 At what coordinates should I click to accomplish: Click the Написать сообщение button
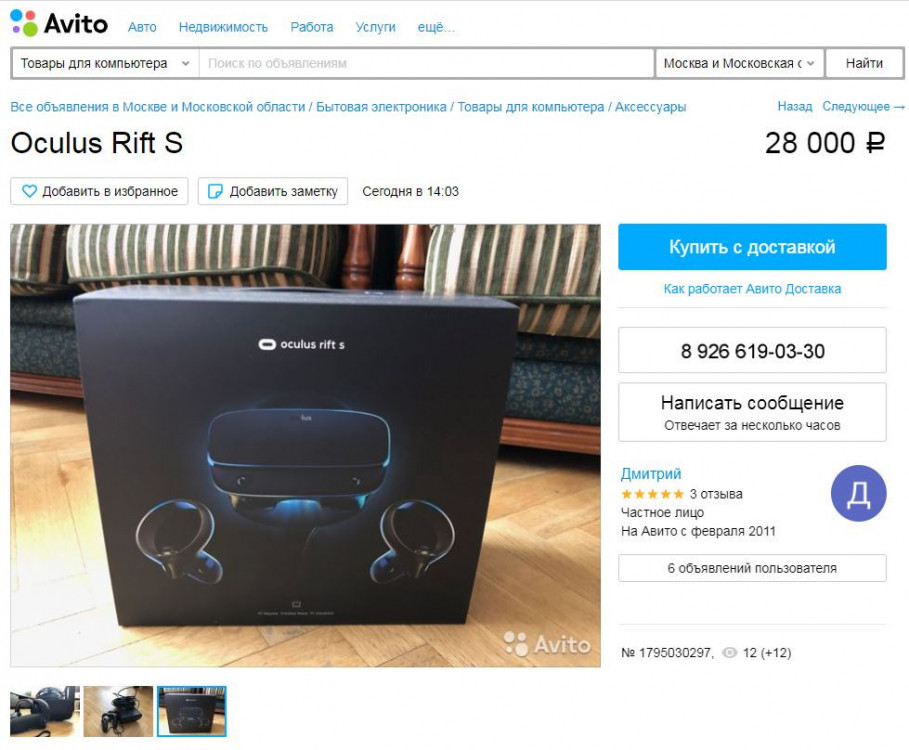[x=752, y=412]
